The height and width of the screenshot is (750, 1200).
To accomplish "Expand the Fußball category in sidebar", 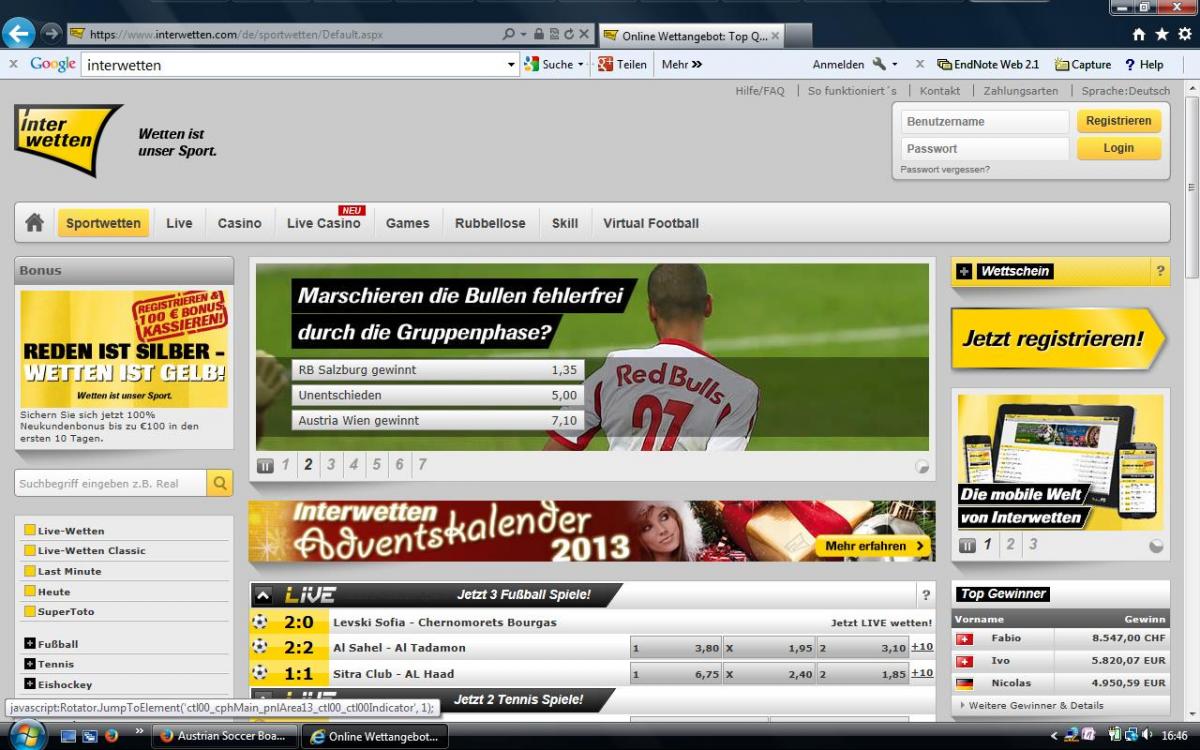I will 30,644.
